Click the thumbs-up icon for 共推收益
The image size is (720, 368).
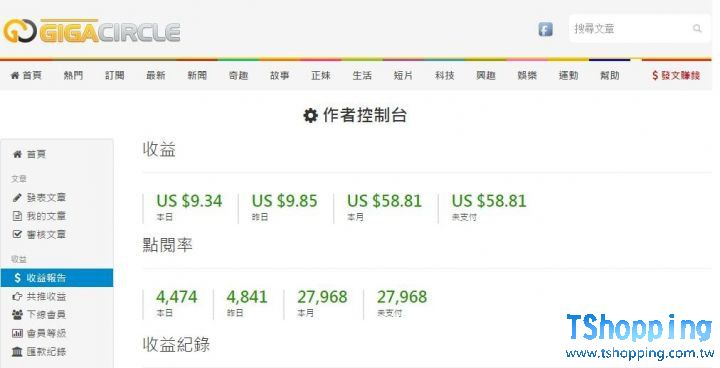tap(17, 296)
